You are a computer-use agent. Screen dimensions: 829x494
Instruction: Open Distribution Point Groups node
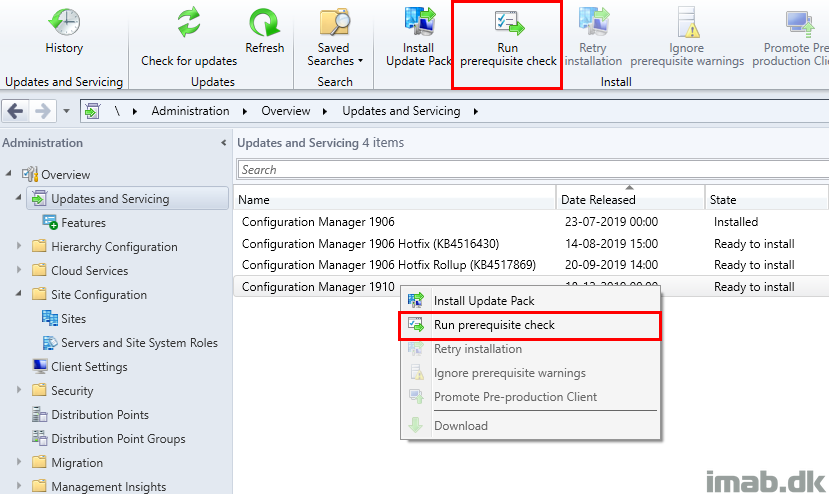pos(118,438)
